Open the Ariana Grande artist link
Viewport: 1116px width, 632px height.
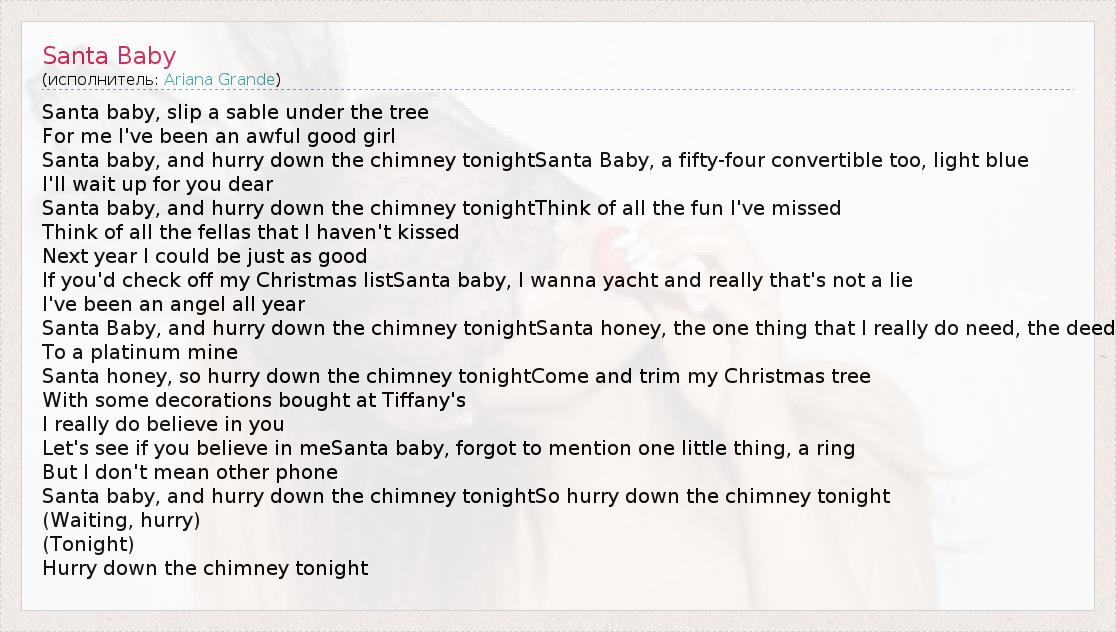(x=220, y=79)
